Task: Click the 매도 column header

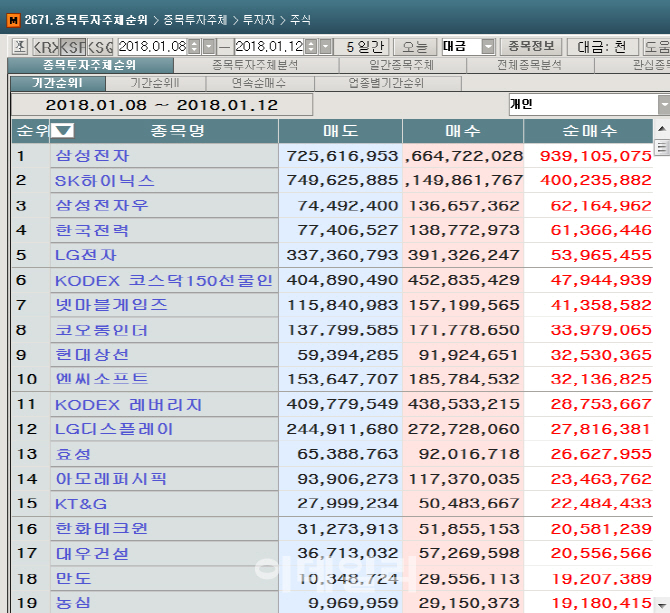Action: click(341, 131)
